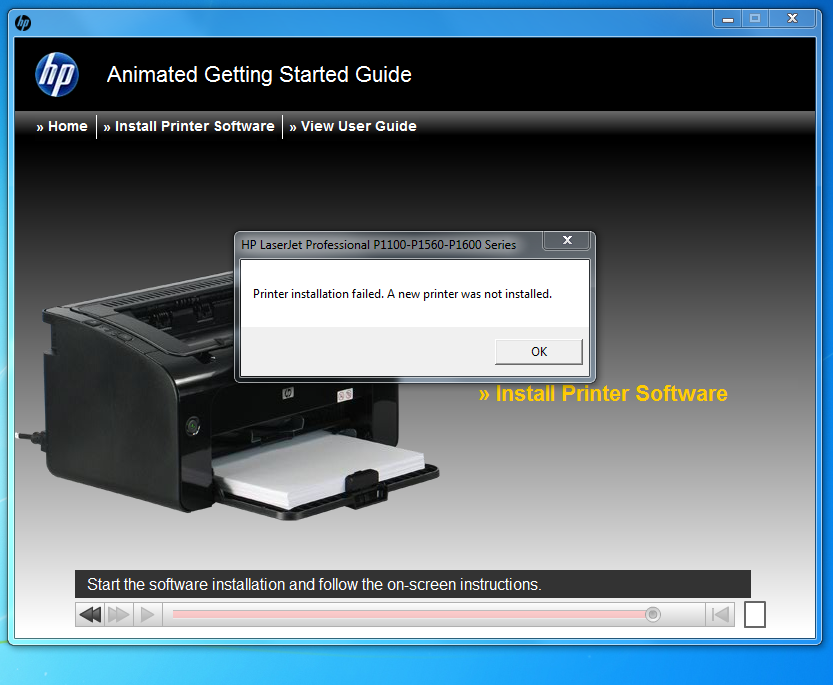Click the rewind playback button
The image size is (833, 685).
[90, 615]
